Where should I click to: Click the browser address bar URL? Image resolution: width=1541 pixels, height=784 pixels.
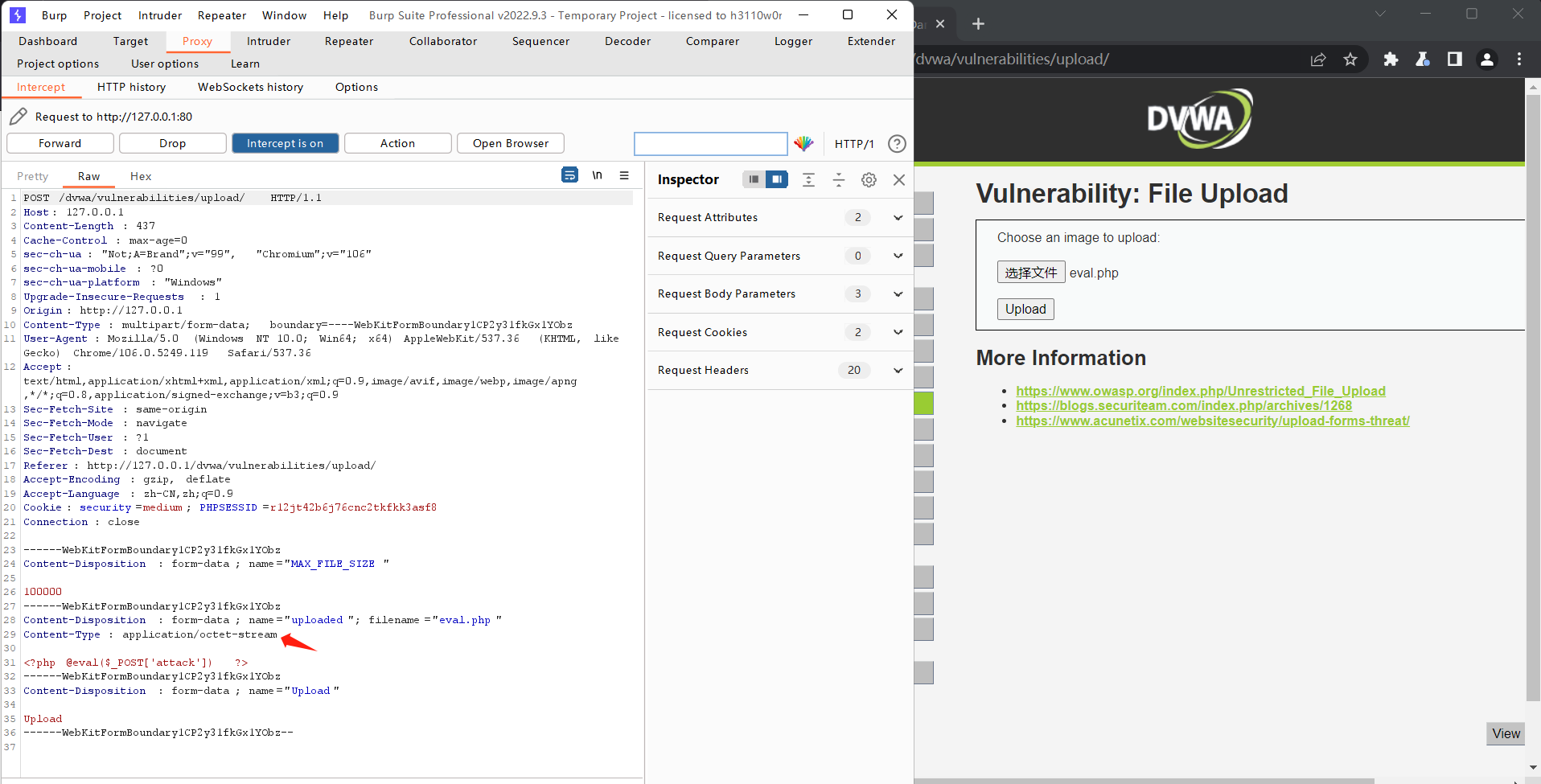[x=1013, y=60]
